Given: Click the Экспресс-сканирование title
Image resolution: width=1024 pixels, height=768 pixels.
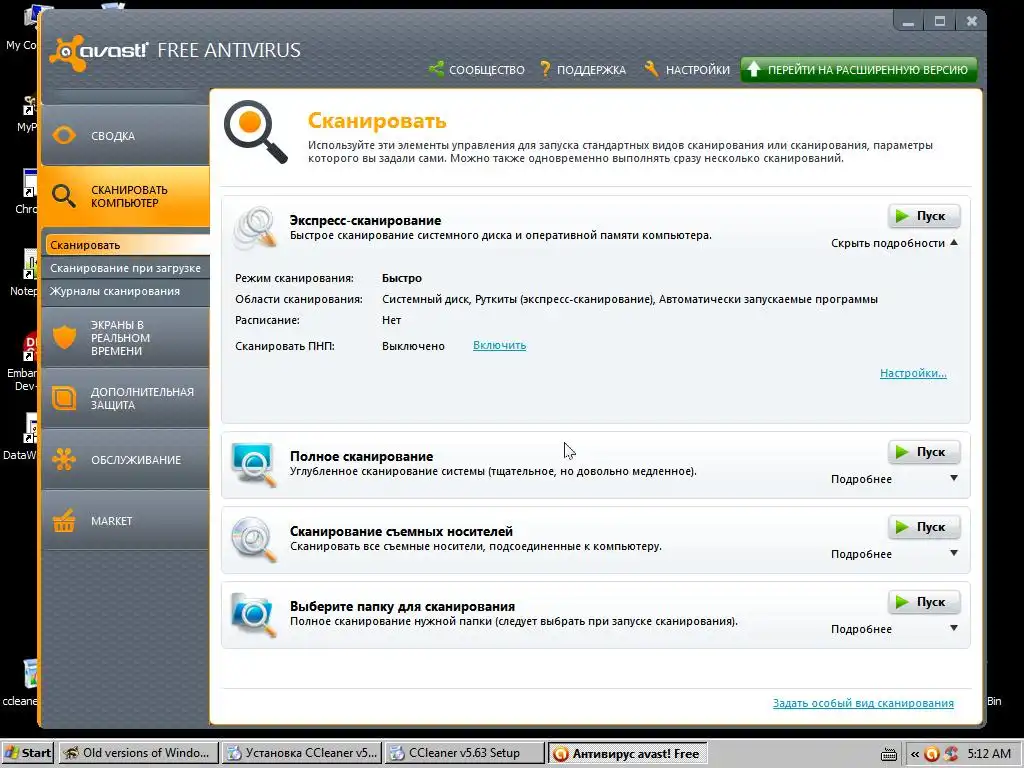Looking at the screenshot, I should (x=365, y=220).
